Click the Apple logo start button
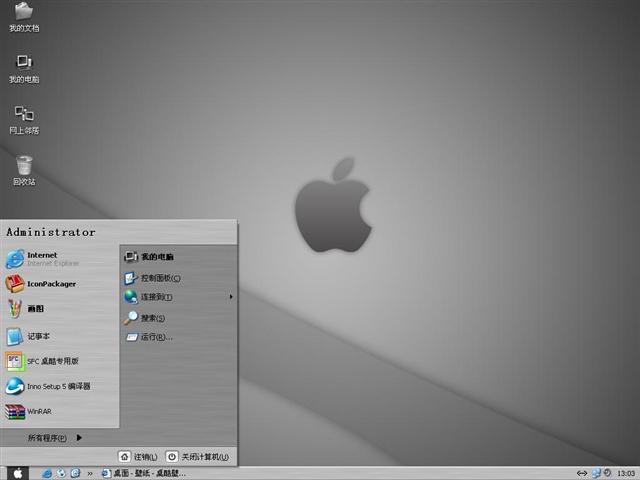The width and height of the screenshot is (640, 480). pyautogui.click(x=18, y=473)
